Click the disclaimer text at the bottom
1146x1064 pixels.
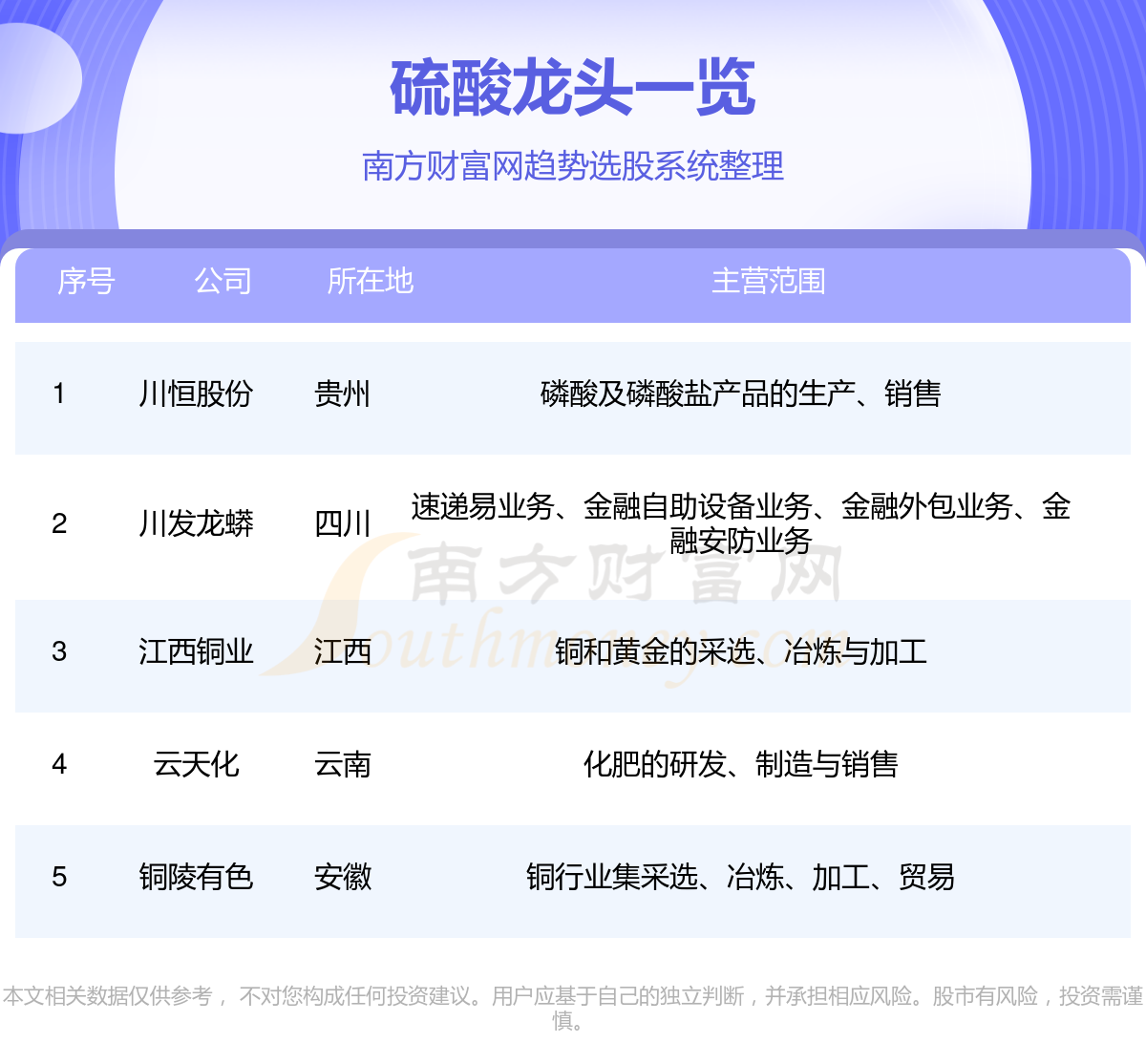tap(573, 1009)
